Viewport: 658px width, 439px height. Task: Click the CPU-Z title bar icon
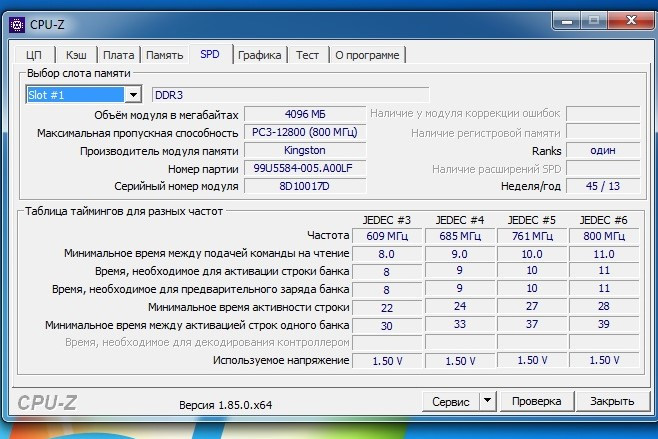click(x=17, y=25)
